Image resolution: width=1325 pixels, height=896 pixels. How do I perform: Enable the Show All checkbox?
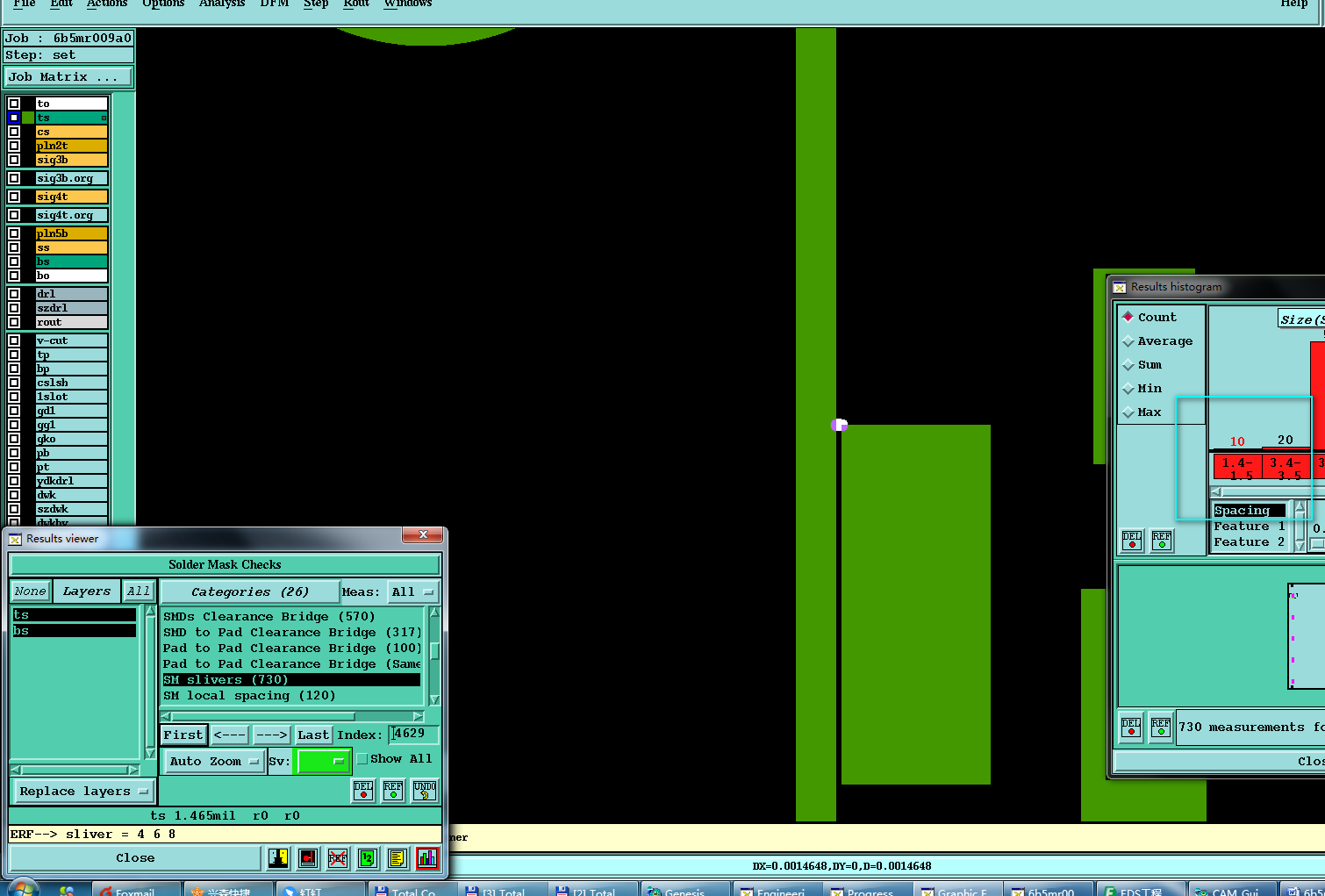[x=362, y=759]
